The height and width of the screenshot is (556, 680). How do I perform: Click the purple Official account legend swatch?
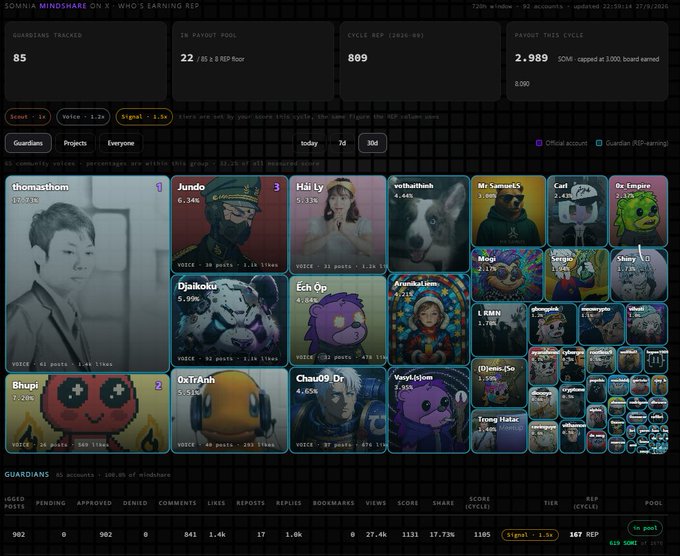(539, 143)
